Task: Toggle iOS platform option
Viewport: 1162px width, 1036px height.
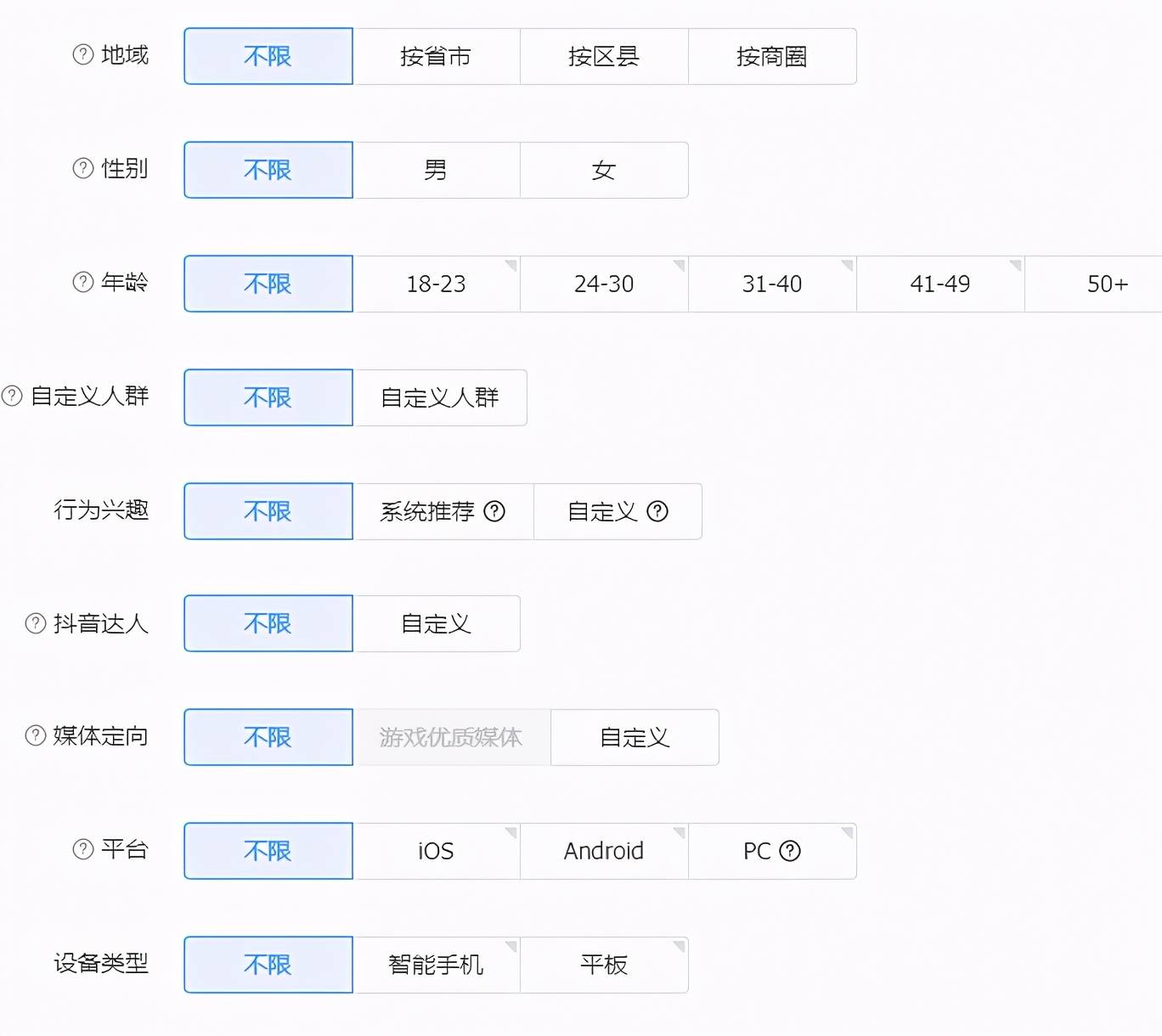Action: 437,851
